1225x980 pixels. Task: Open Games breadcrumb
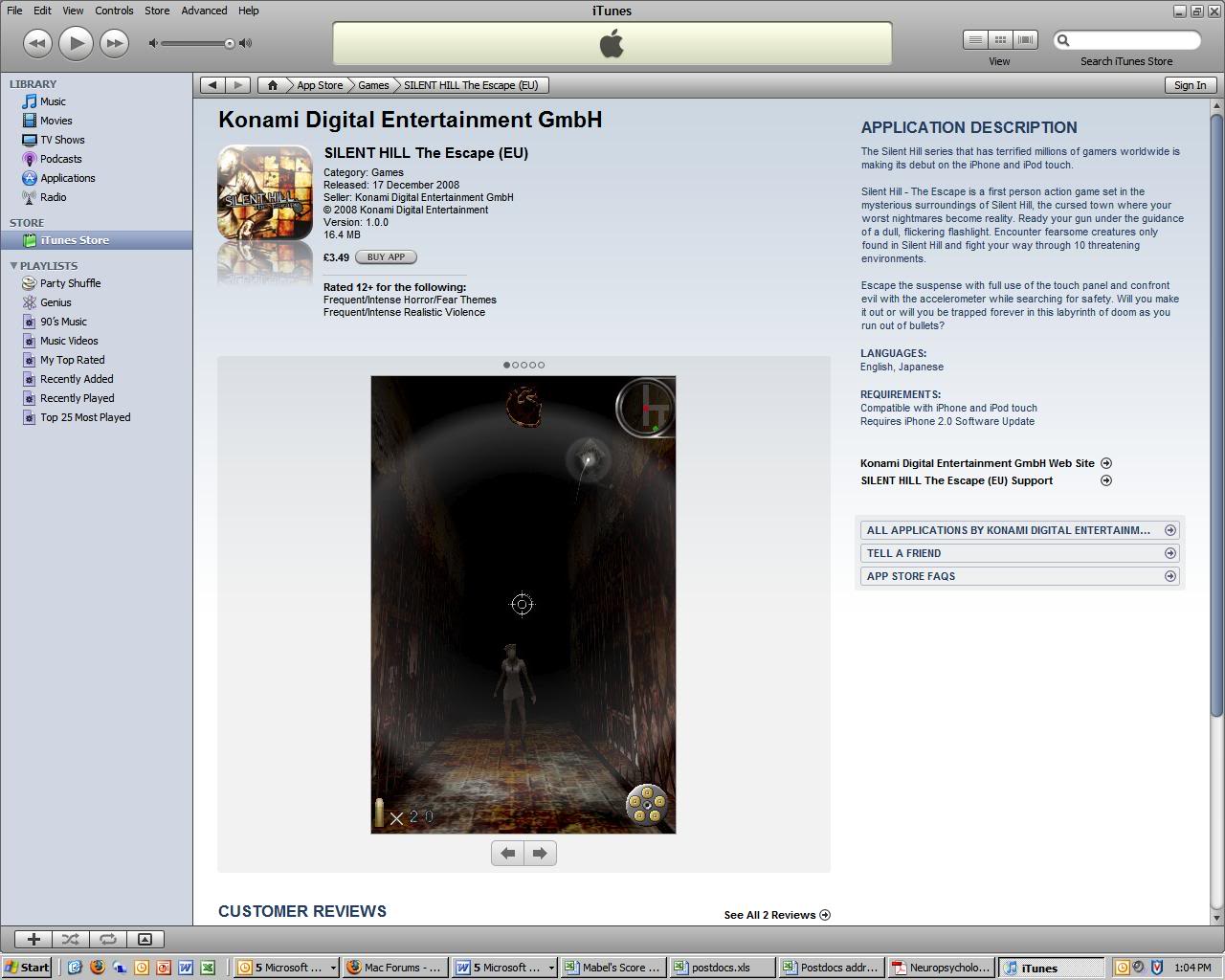(373, 85)
